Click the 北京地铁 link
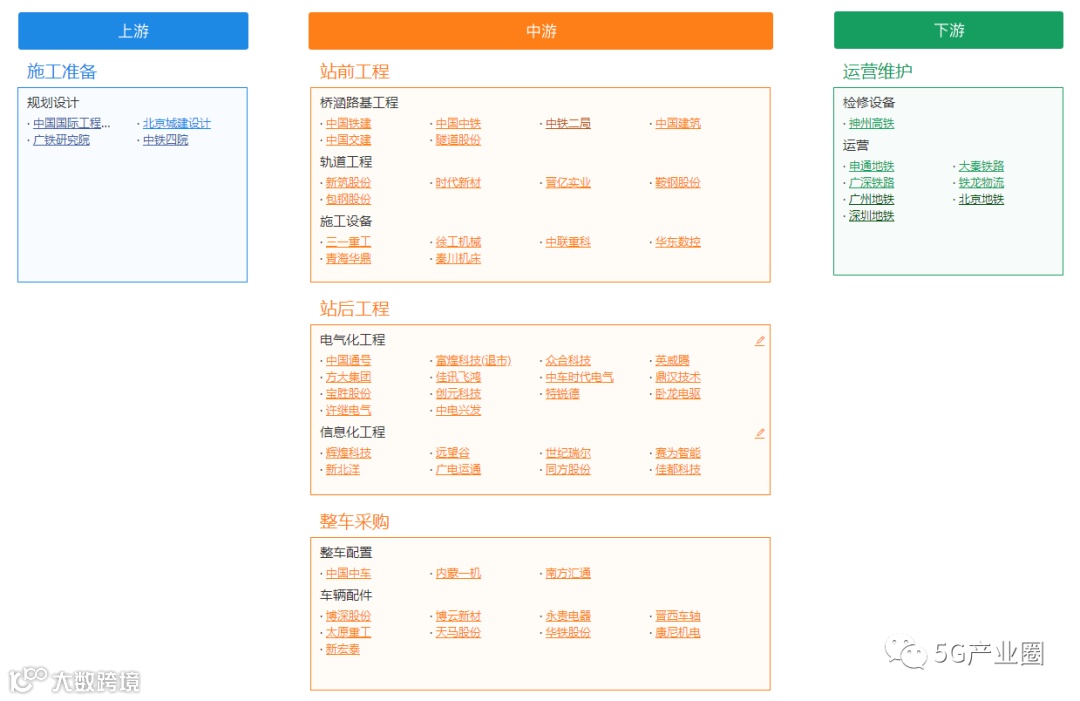Screen dimensions: 1080x701 pos(982,199)
